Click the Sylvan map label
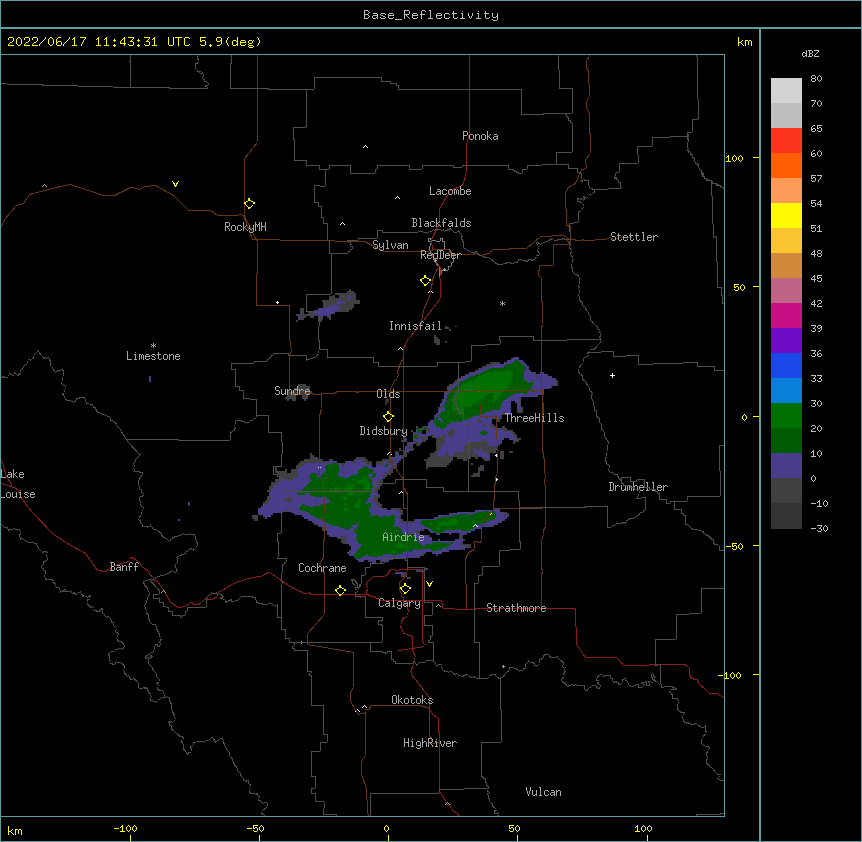Screen dimensions: 862x842 390,245
